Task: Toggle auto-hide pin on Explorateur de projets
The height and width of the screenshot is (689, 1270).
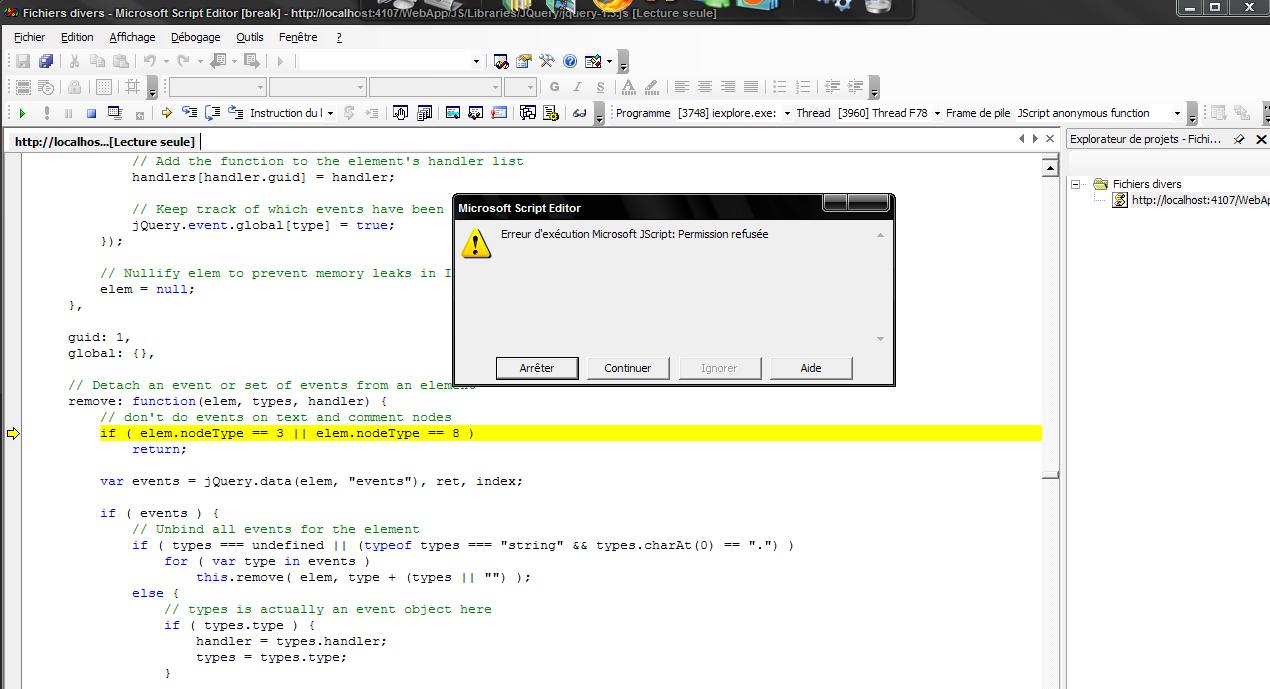Action: click(x=1239, y=140)
